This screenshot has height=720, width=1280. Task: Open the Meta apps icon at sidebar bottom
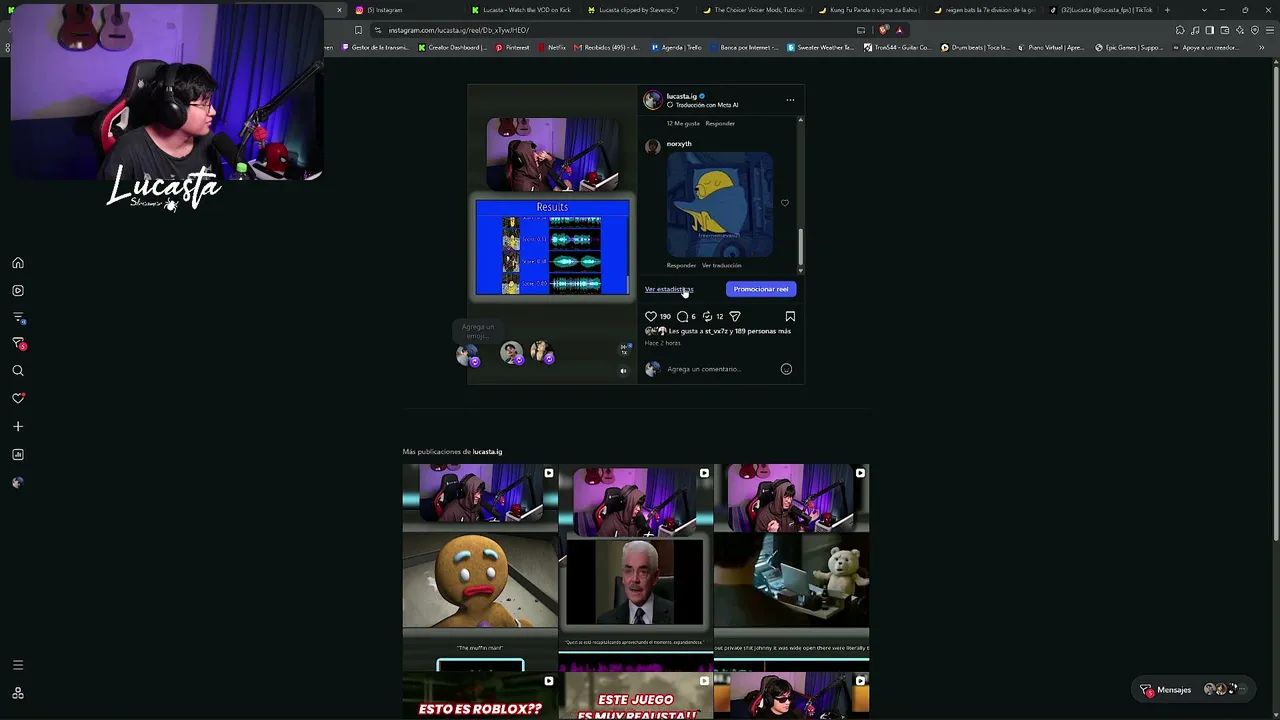coord(18,693)
